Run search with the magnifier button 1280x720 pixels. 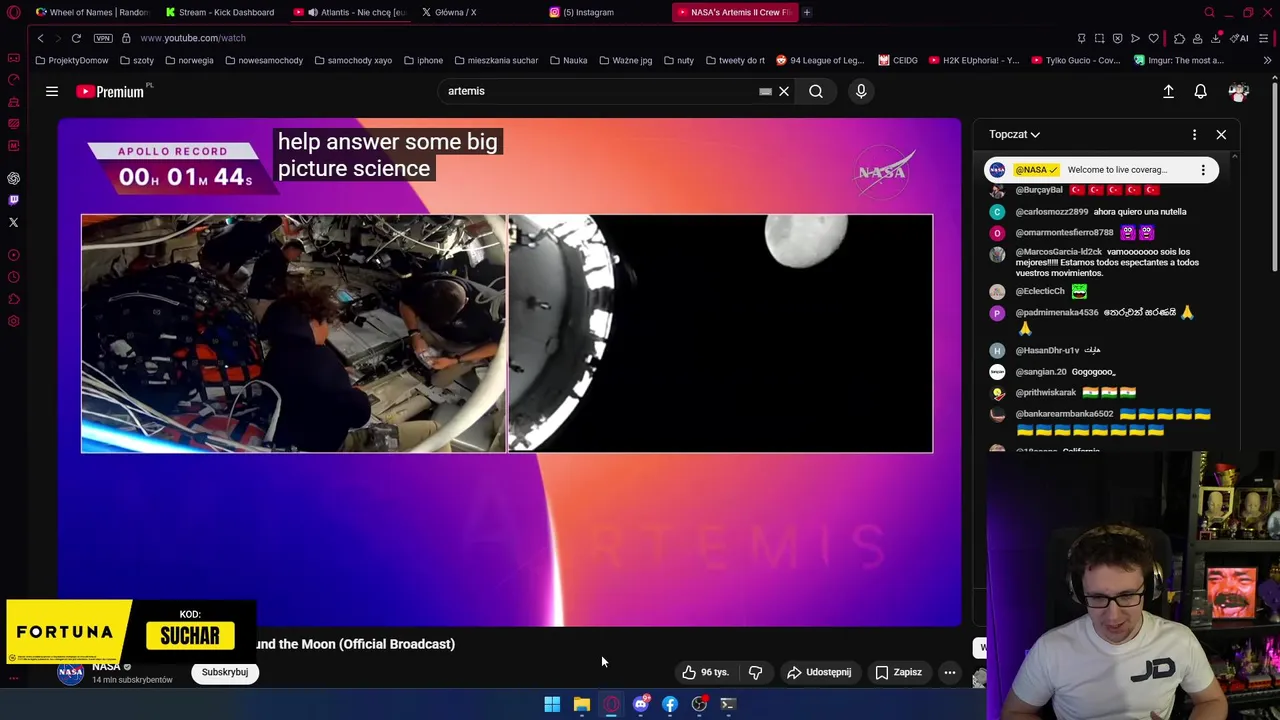click(x=816, y=91)
